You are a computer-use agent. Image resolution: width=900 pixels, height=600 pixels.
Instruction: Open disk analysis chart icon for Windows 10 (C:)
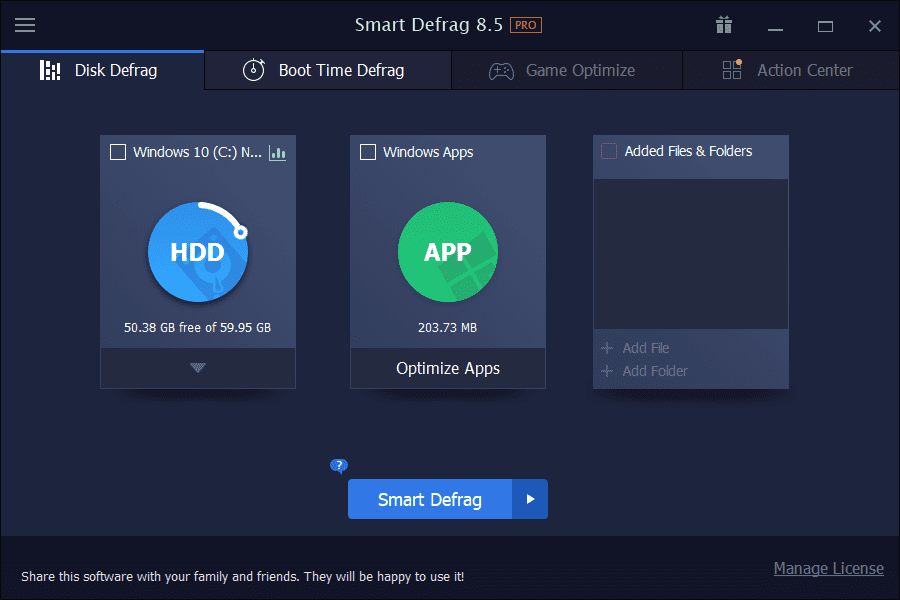click(278, 153)
